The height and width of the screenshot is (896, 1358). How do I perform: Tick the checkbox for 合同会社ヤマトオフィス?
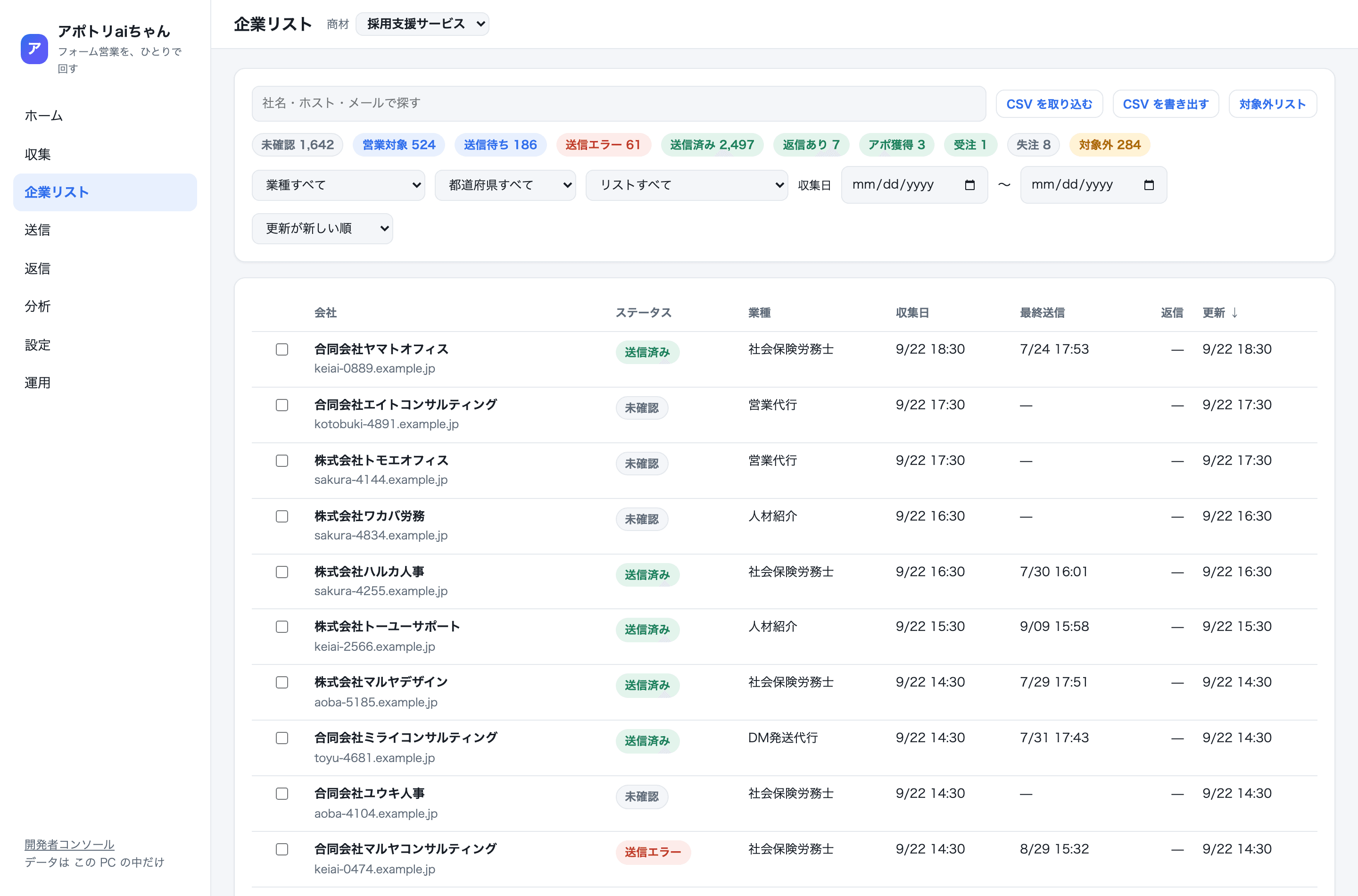point(282,349)
